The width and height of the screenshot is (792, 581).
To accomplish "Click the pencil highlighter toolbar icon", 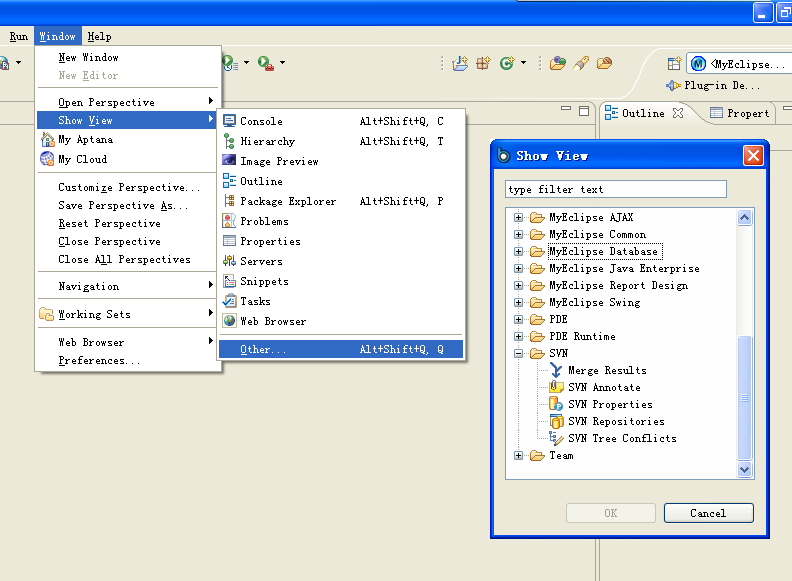I will coord(581,63).
